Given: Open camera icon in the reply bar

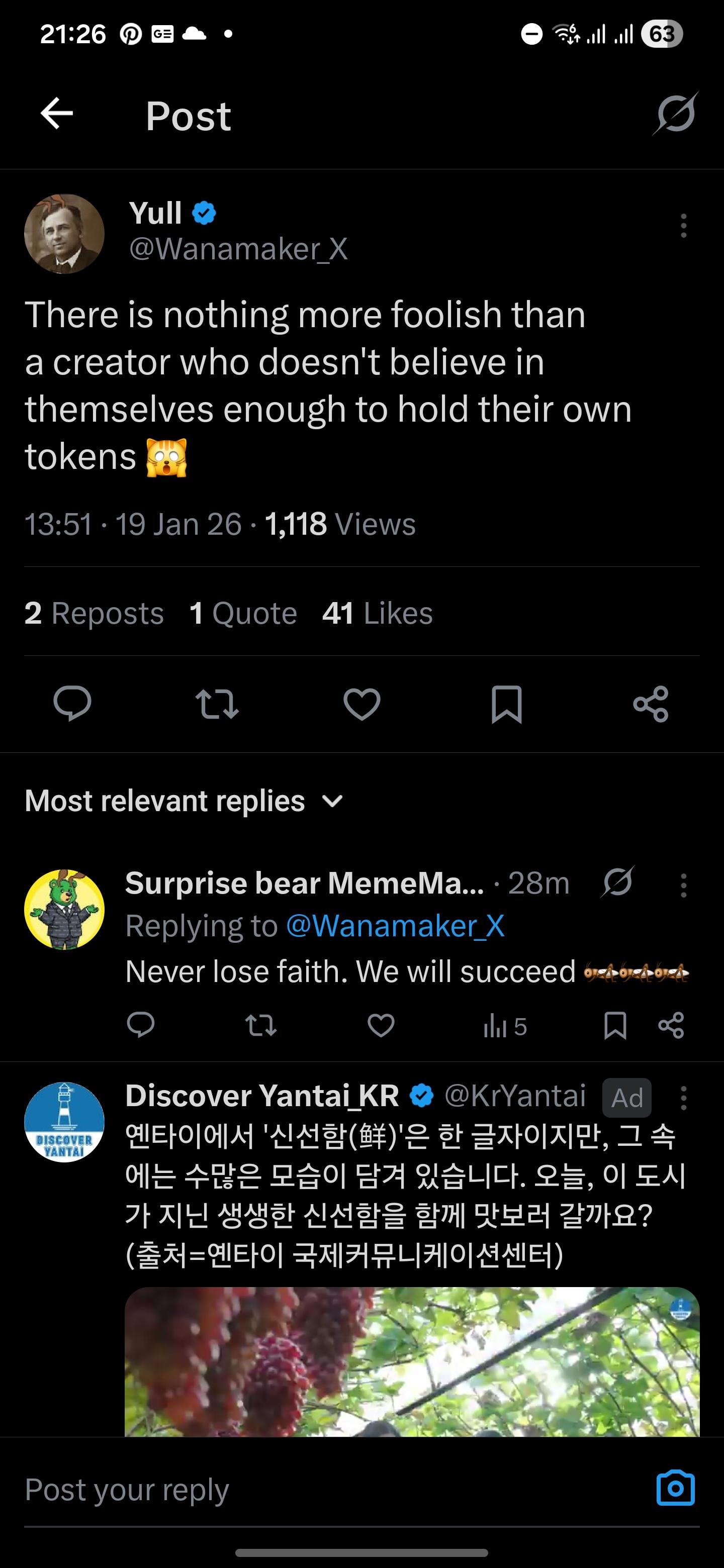Looking at the screenshot, I should (x=675, y=1488).
